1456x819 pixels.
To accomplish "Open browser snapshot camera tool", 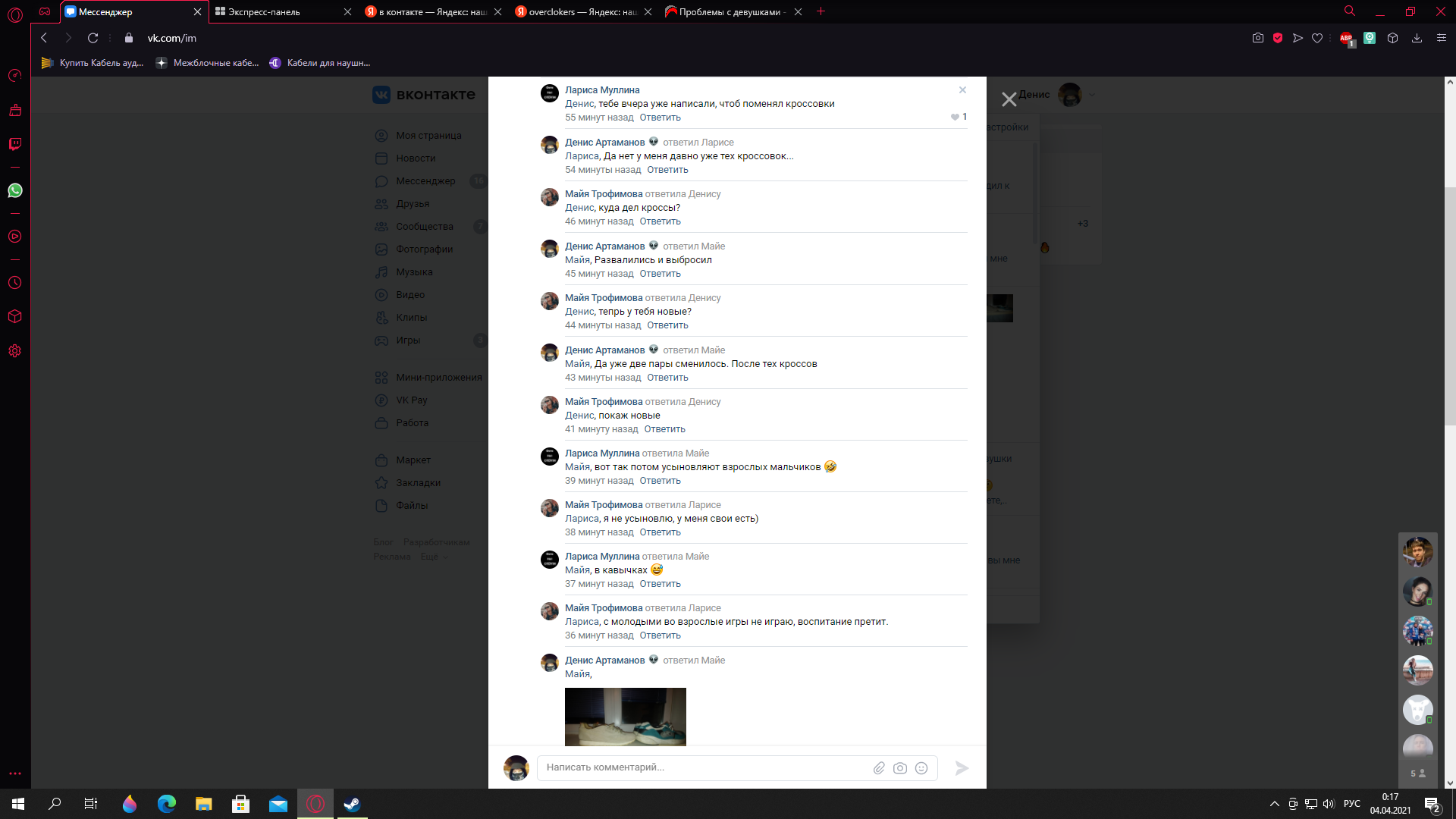I will (x=1258, y=38).
